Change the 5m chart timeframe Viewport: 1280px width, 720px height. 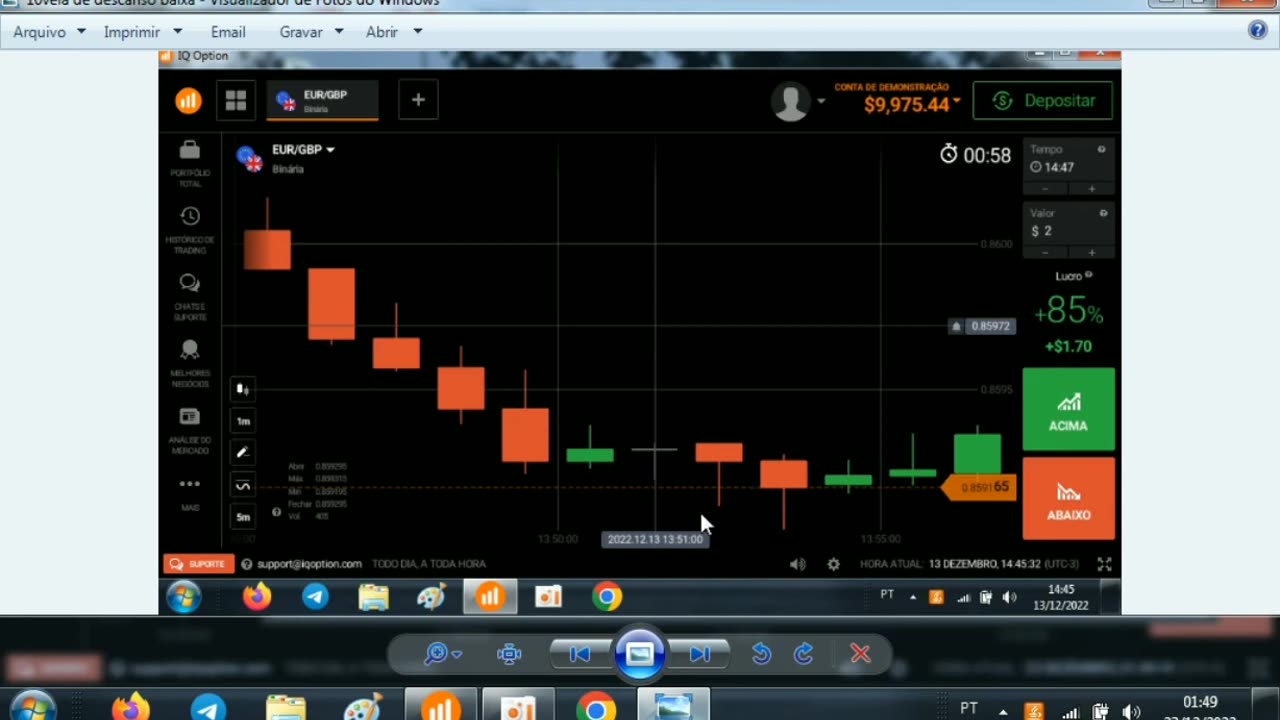point(242,517)
